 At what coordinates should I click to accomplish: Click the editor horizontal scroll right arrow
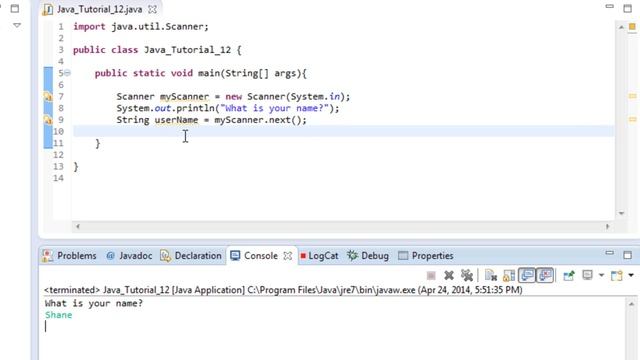(x=607, y=226)
